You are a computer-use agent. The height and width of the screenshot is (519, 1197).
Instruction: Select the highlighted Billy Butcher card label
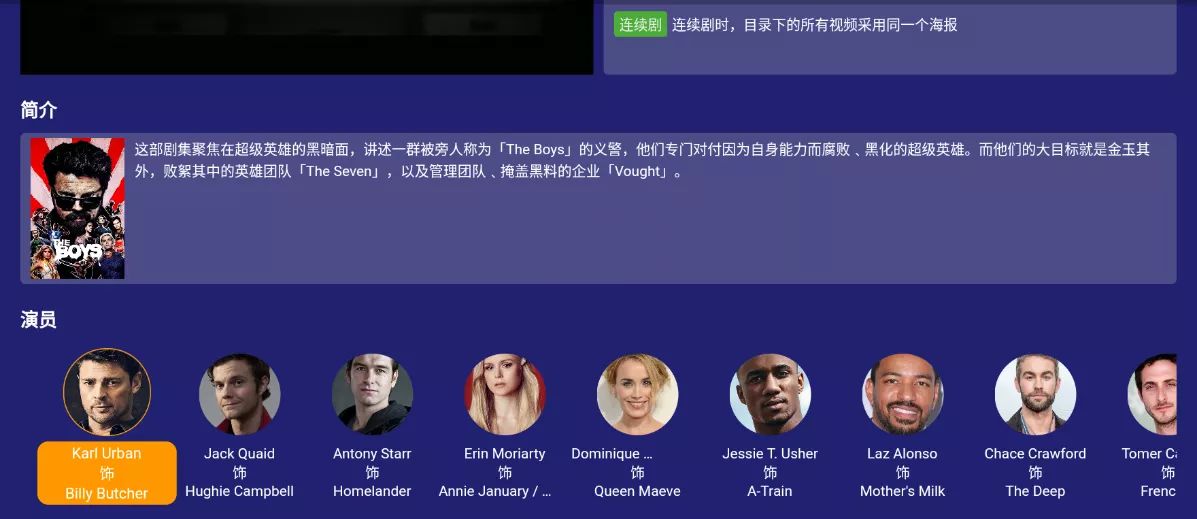click(x=107, y=493)
